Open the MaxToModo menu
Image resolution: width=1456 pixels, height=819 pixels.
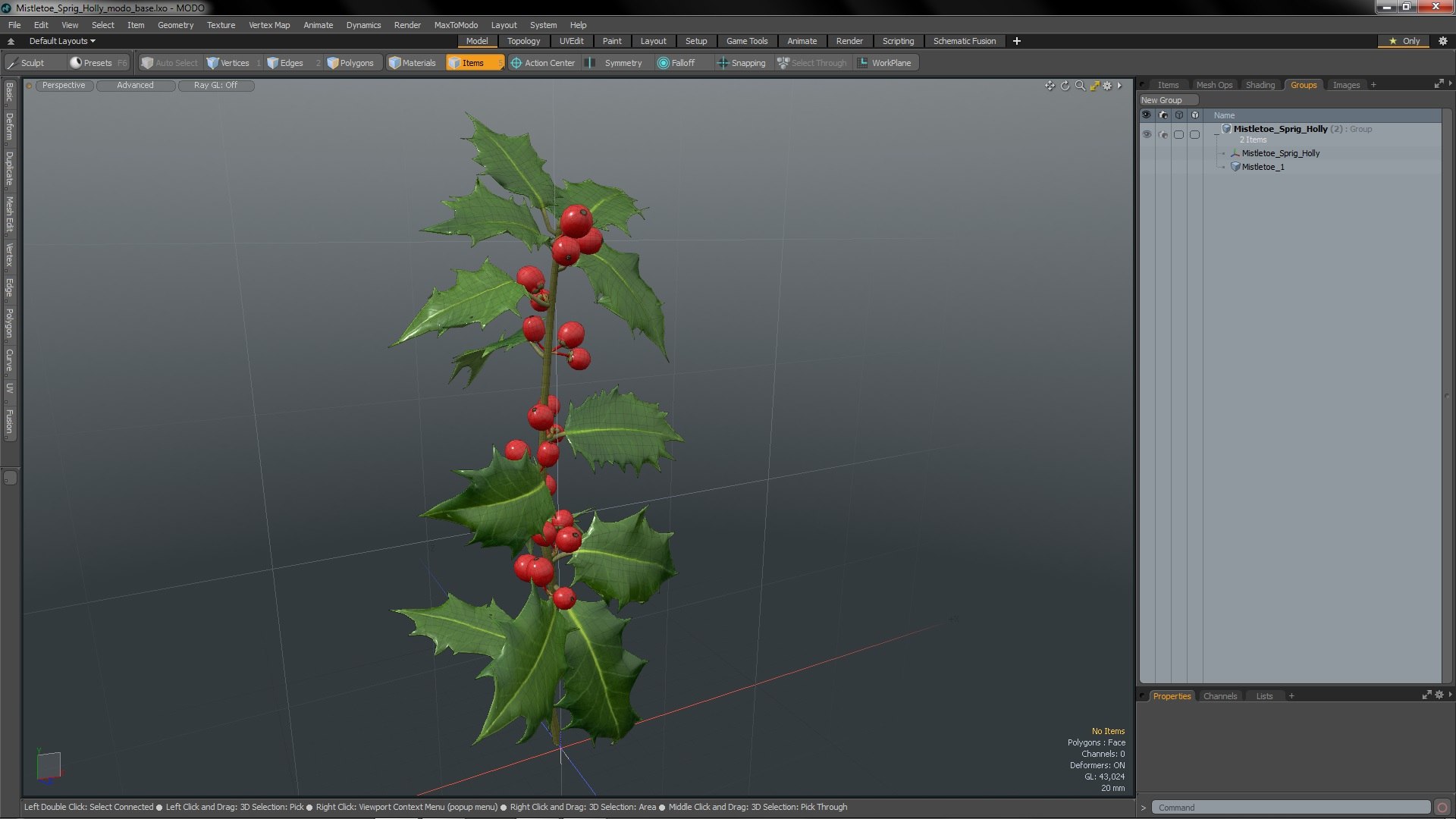click(x=456, y=25)
